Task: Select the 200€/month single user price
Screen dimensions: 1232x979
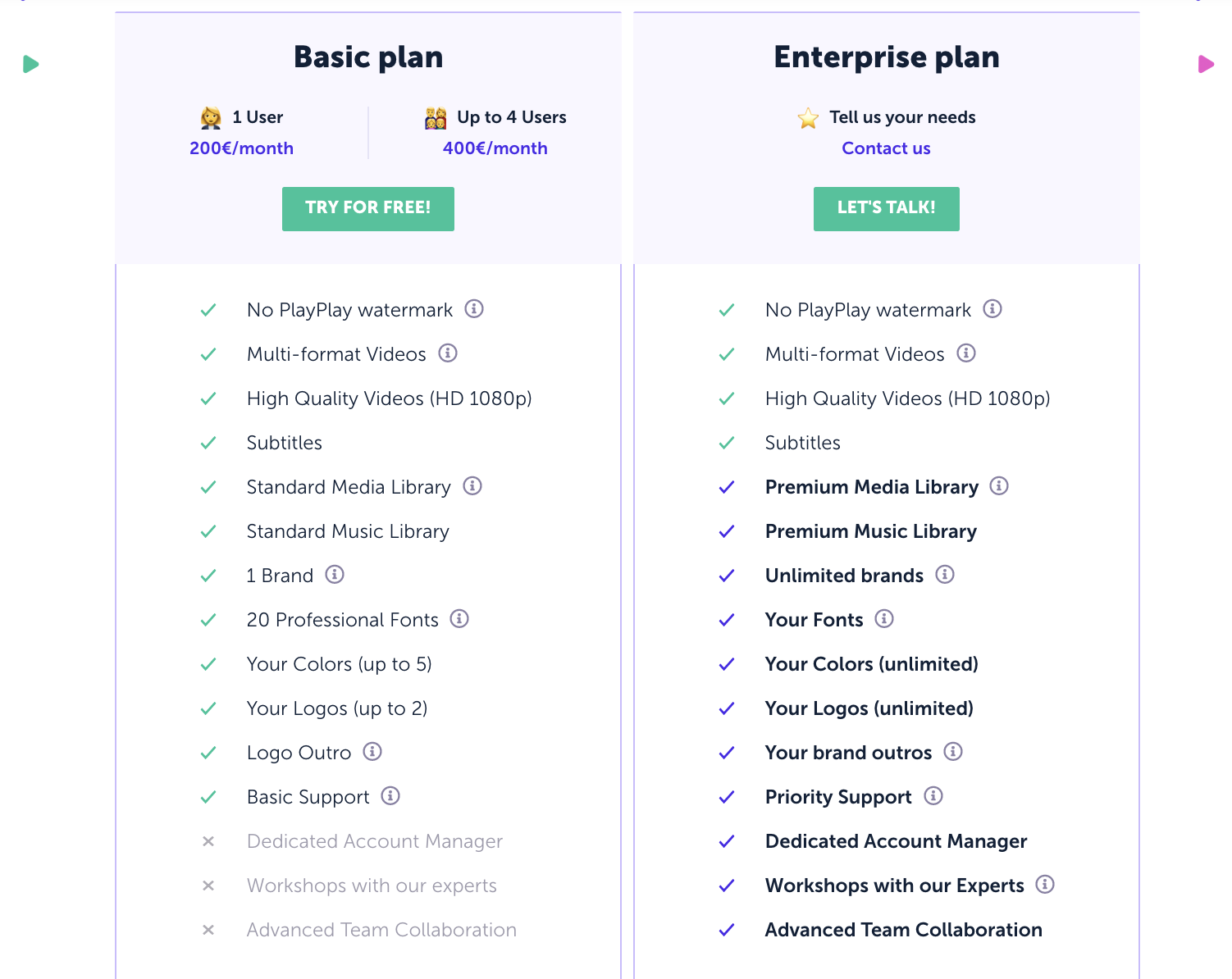Action: coord(241,148)
